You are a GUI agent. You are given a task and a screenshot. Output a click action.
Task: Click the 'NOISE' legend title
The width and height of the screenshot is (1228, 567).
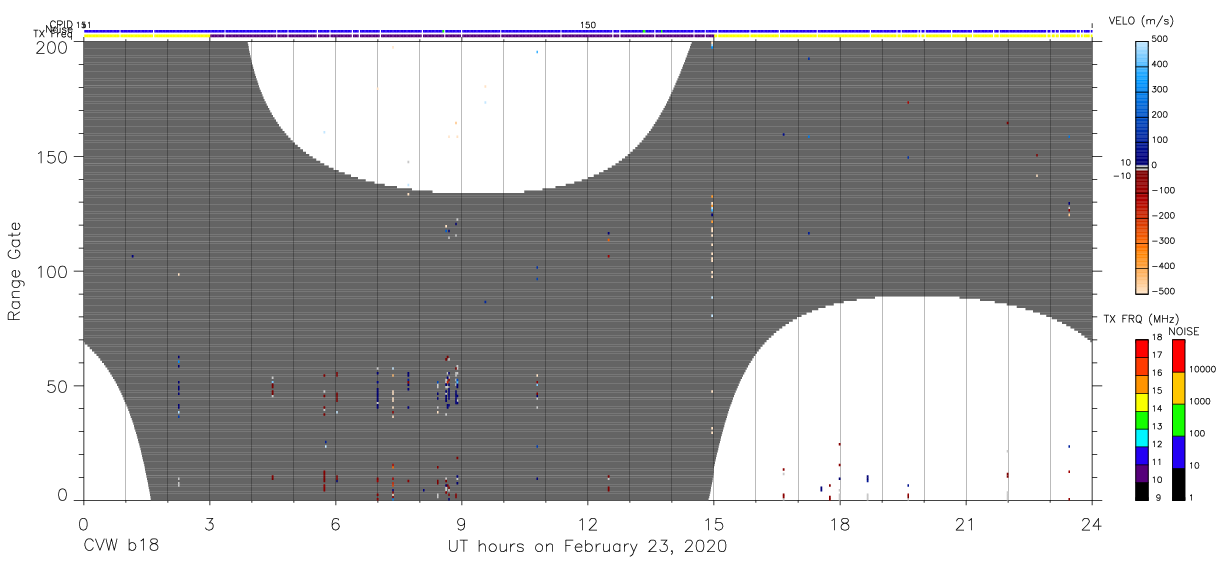(1185, 331)
